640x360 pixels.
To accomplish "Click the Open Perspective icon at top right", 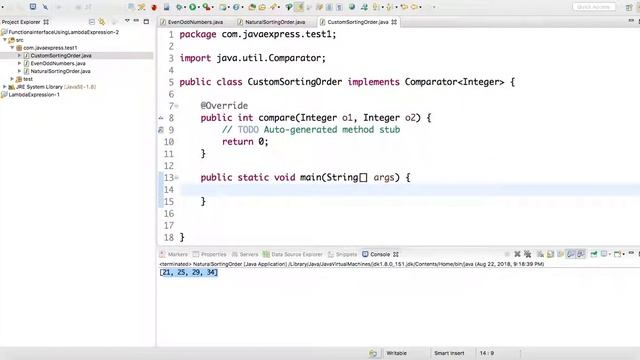I will 629,7.
